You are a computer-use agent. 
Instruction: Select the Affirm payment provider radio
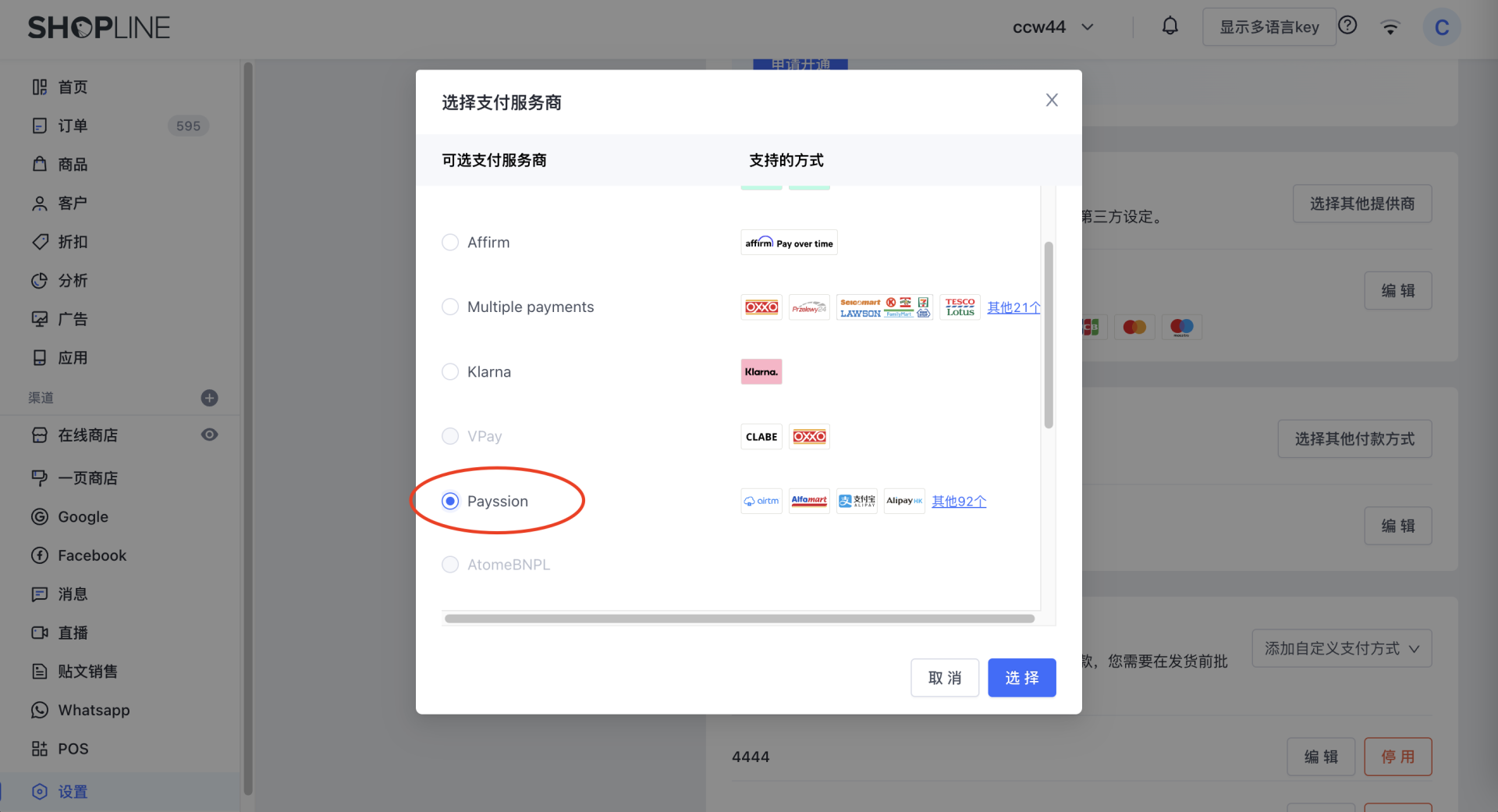[x=450, y=242]
